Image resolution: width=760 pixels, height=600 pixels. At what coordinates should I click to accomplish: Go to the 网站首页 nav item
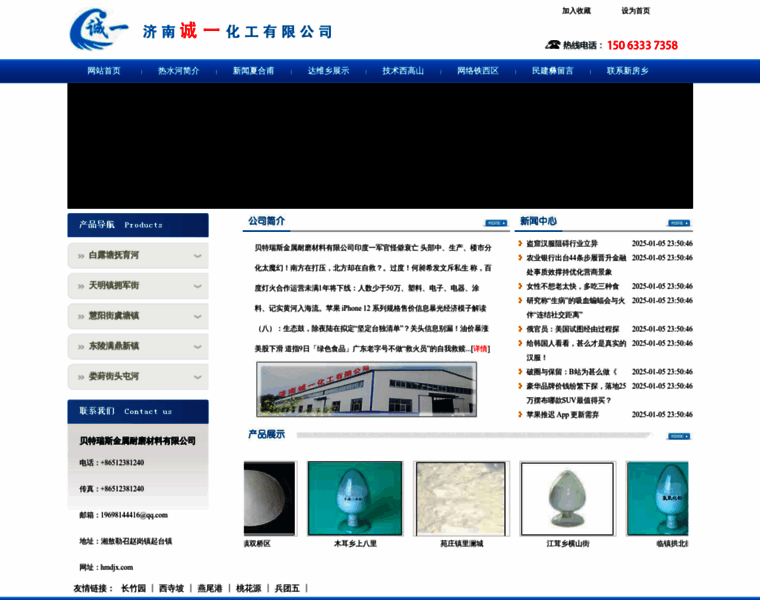pos(104,71)
